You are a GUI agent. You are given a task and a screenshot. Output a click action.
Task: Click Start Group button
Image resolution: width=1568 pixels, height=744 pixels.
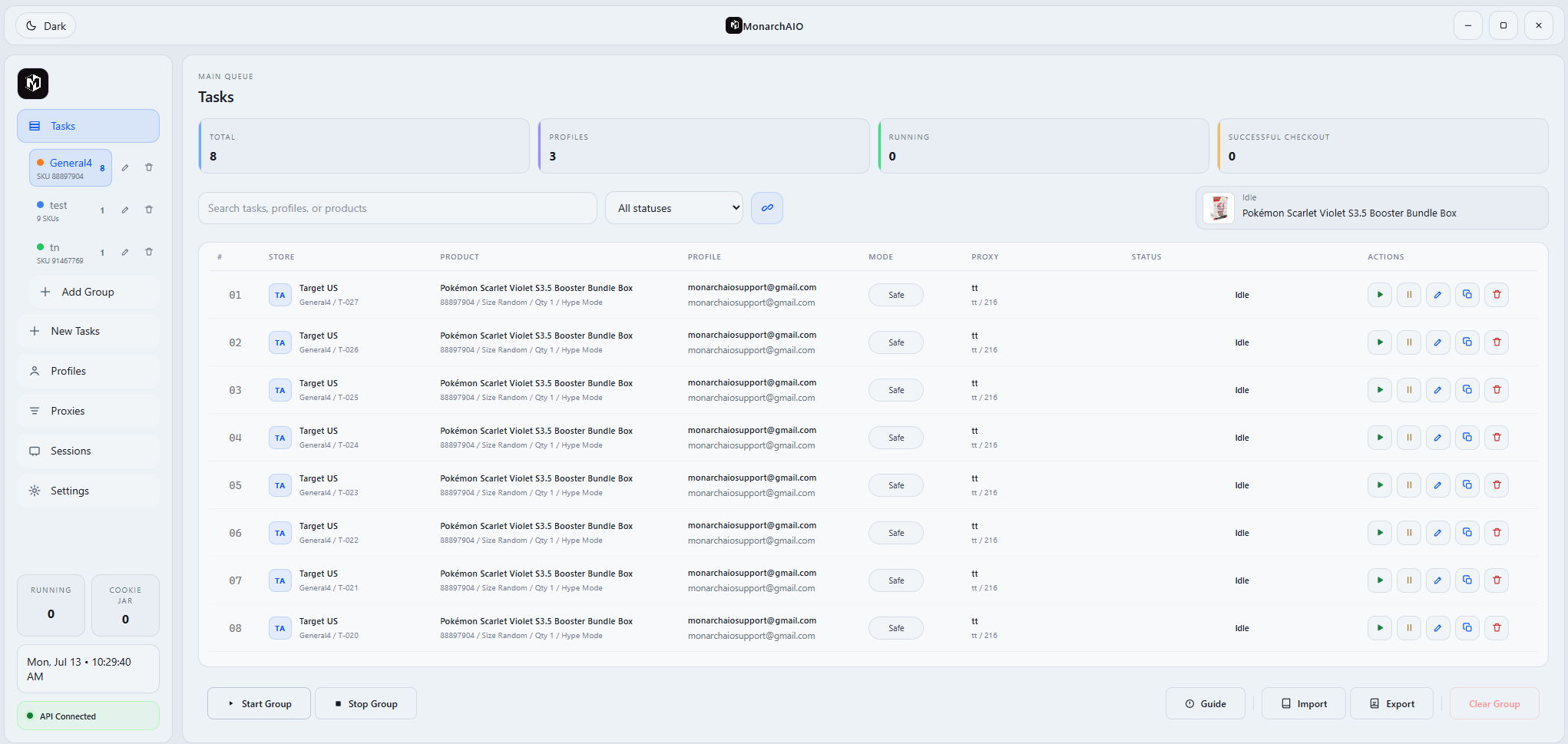[x=259, y=703]
